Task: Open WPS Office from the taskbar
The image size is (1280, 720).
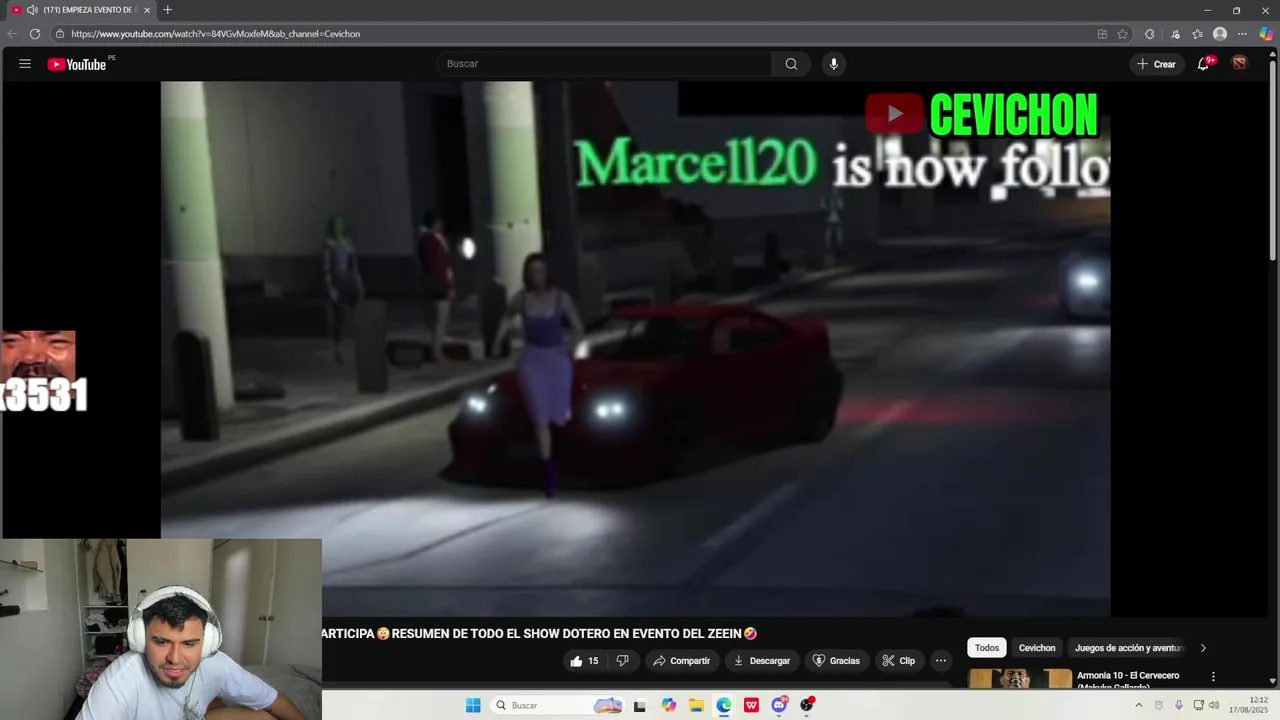Action: (x=751, y=705)
